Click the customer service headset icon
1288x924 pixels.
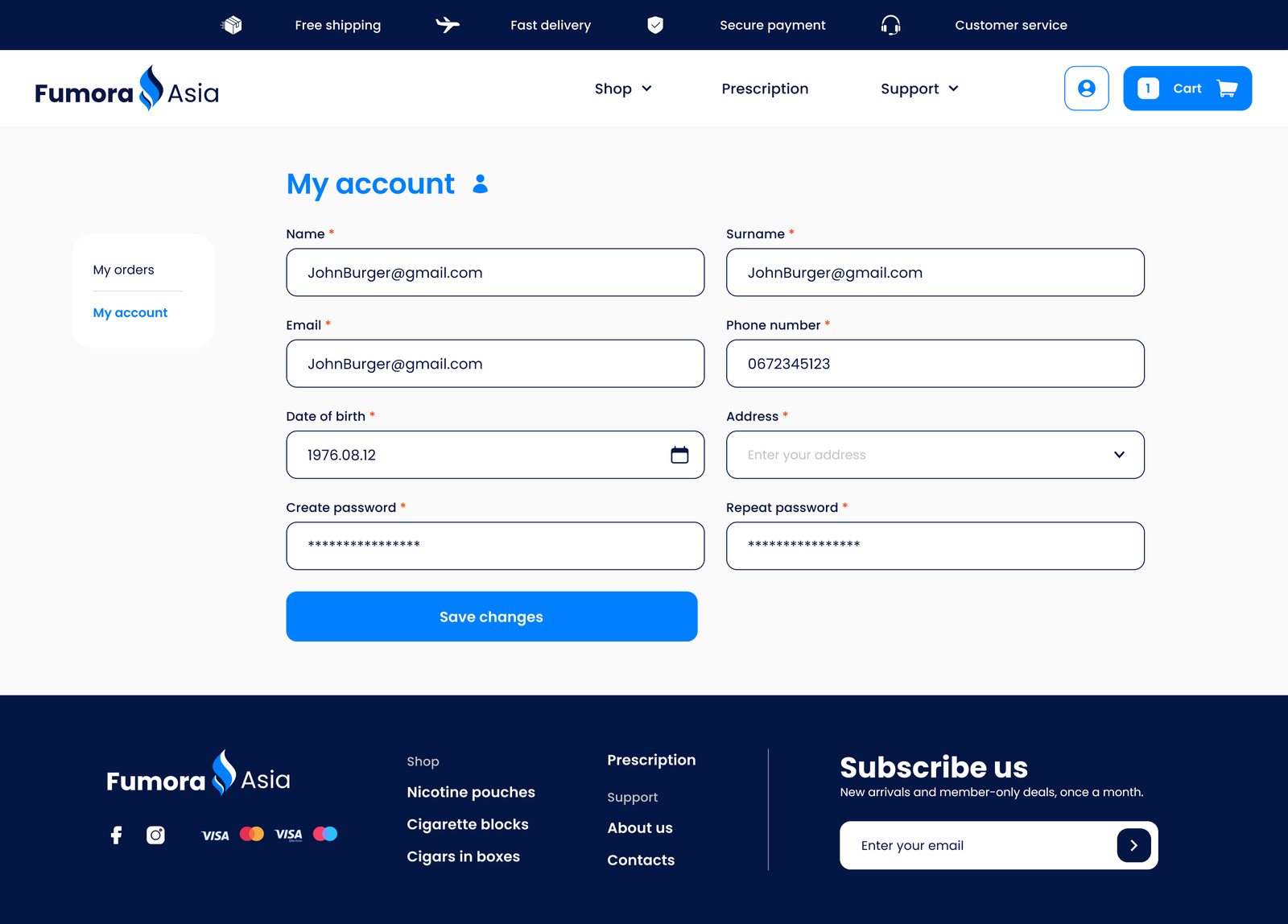click(x=890, y=25)
